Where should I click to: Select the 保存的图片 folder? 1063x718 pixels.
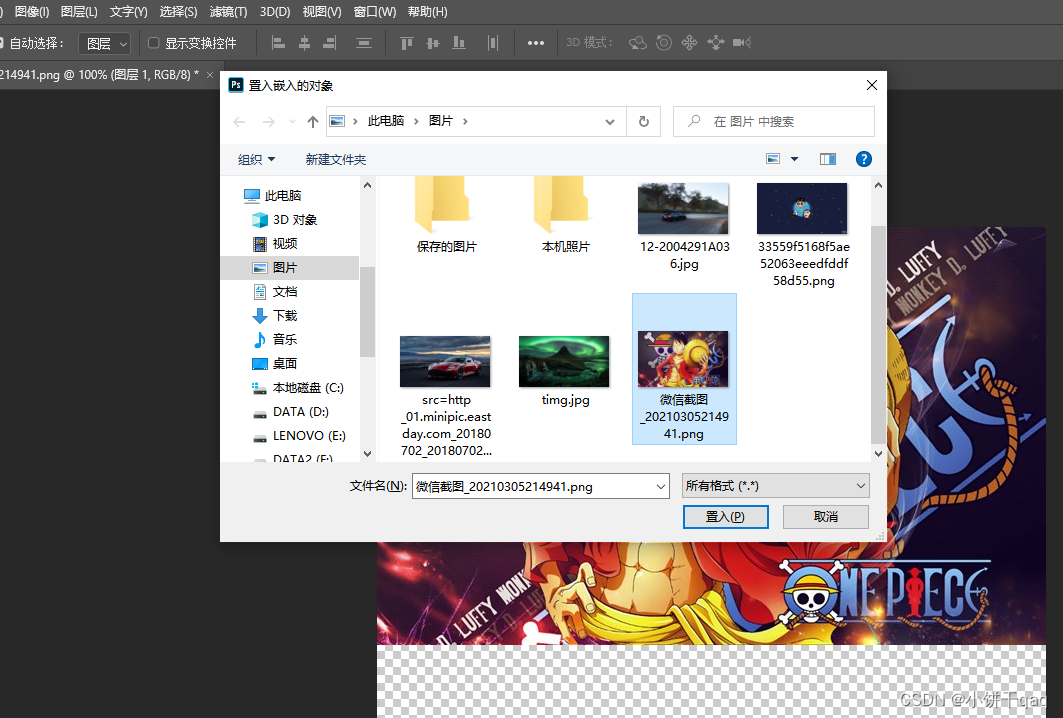(x=446, y=214)
